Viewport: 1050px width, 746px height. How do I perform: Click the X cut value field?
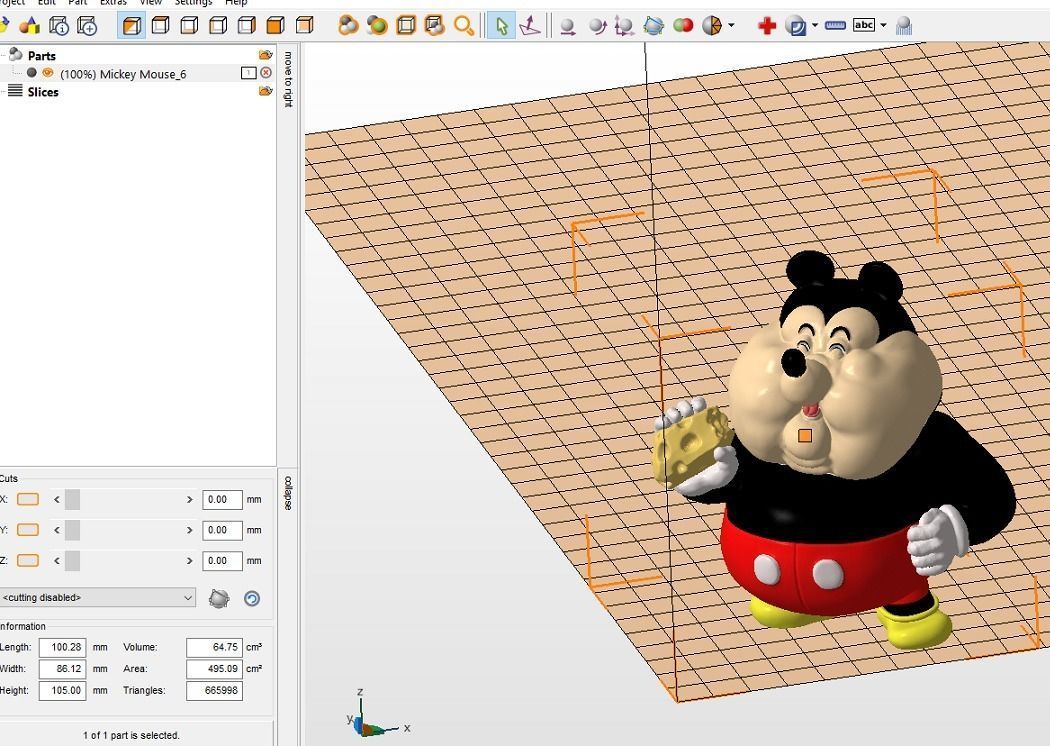click(x=222, y=500)
